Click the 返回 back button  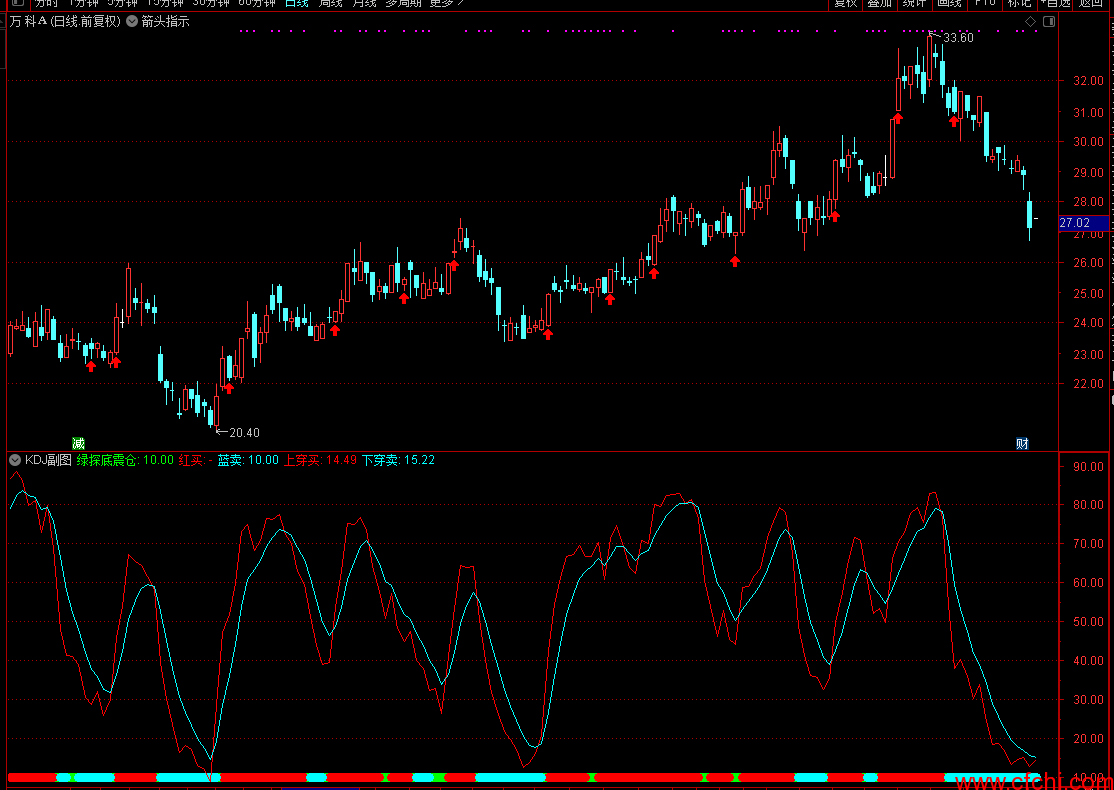(x=1091, y=3)
